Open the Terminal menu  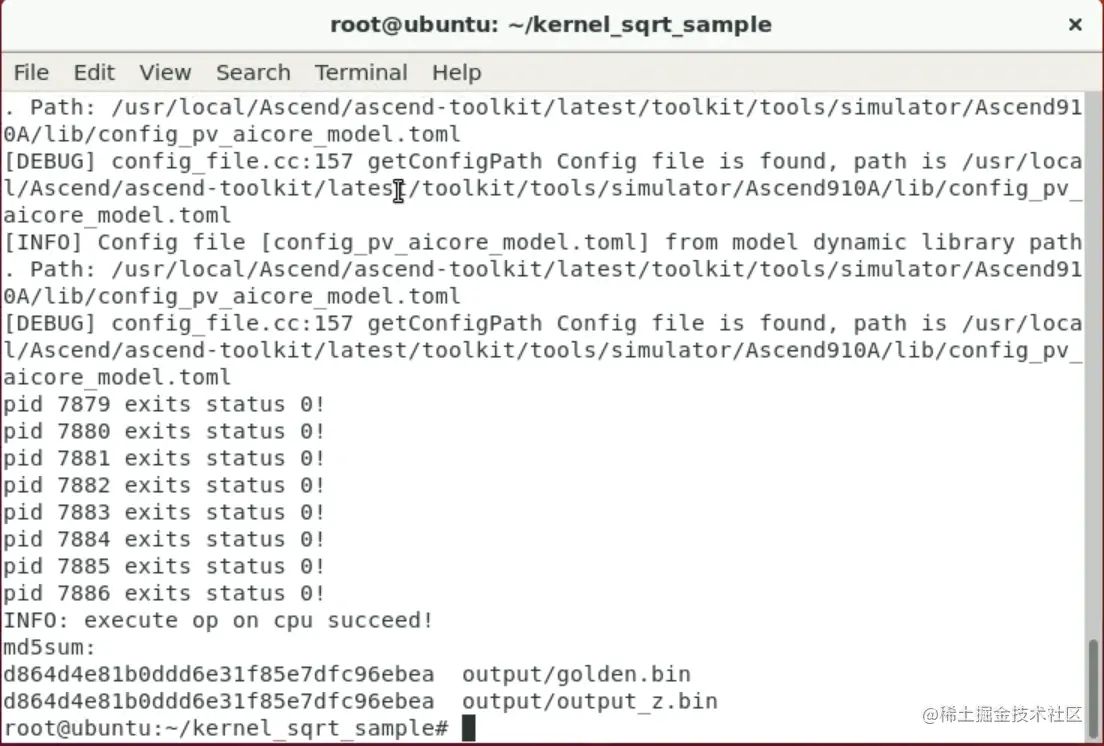coord(360,72)
